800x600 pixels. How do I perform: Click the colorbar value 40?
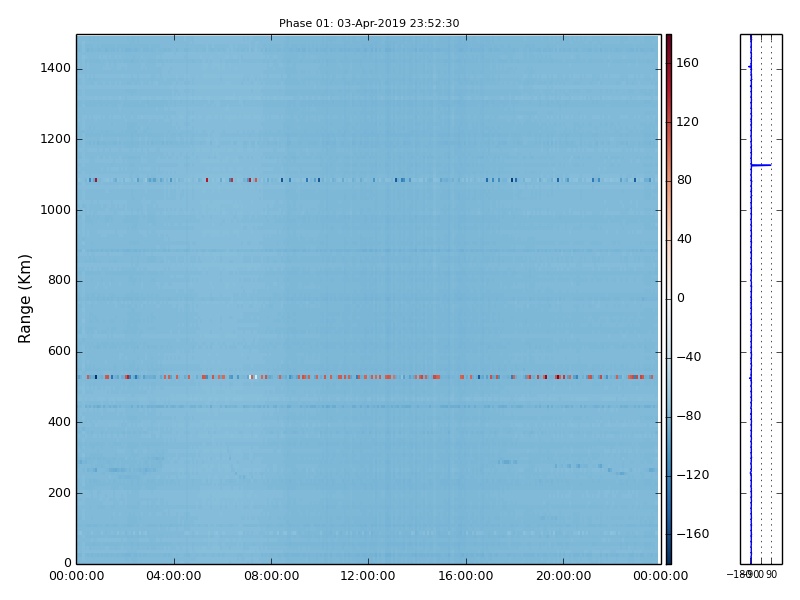[684, 239]
